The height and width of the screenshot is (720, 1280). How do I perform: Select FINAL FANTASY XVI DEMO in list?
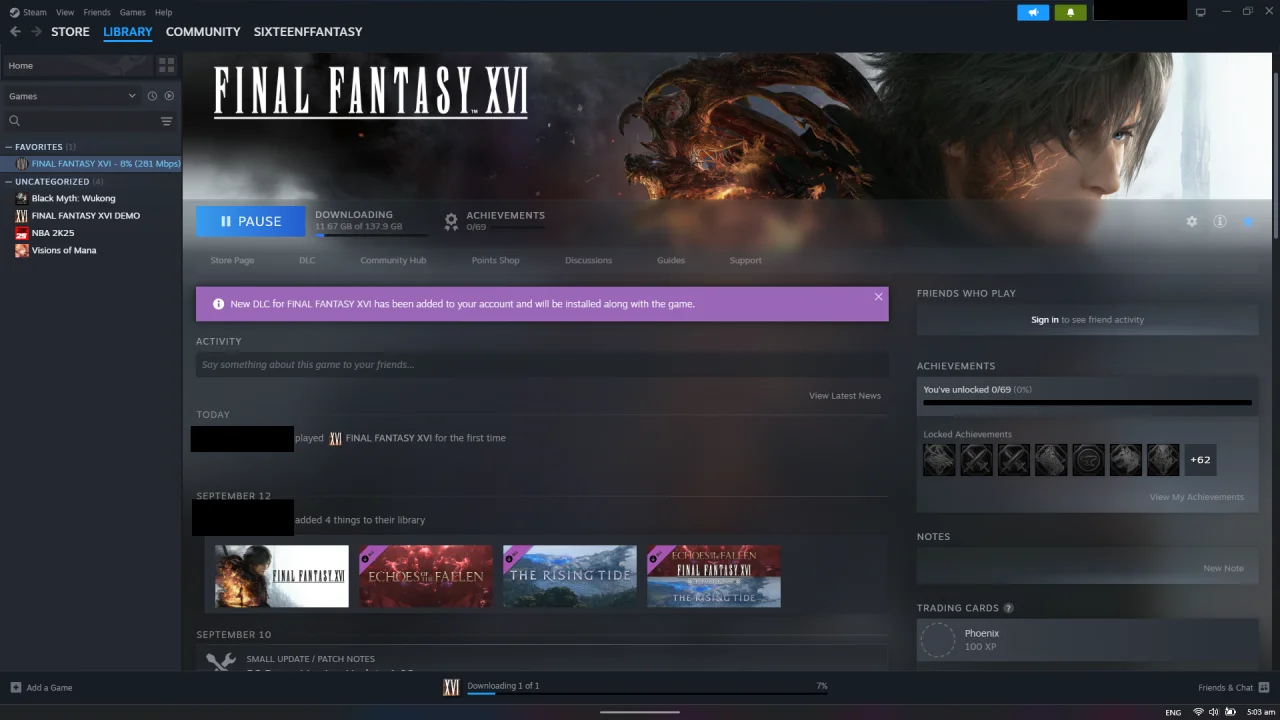coord(85,216)
